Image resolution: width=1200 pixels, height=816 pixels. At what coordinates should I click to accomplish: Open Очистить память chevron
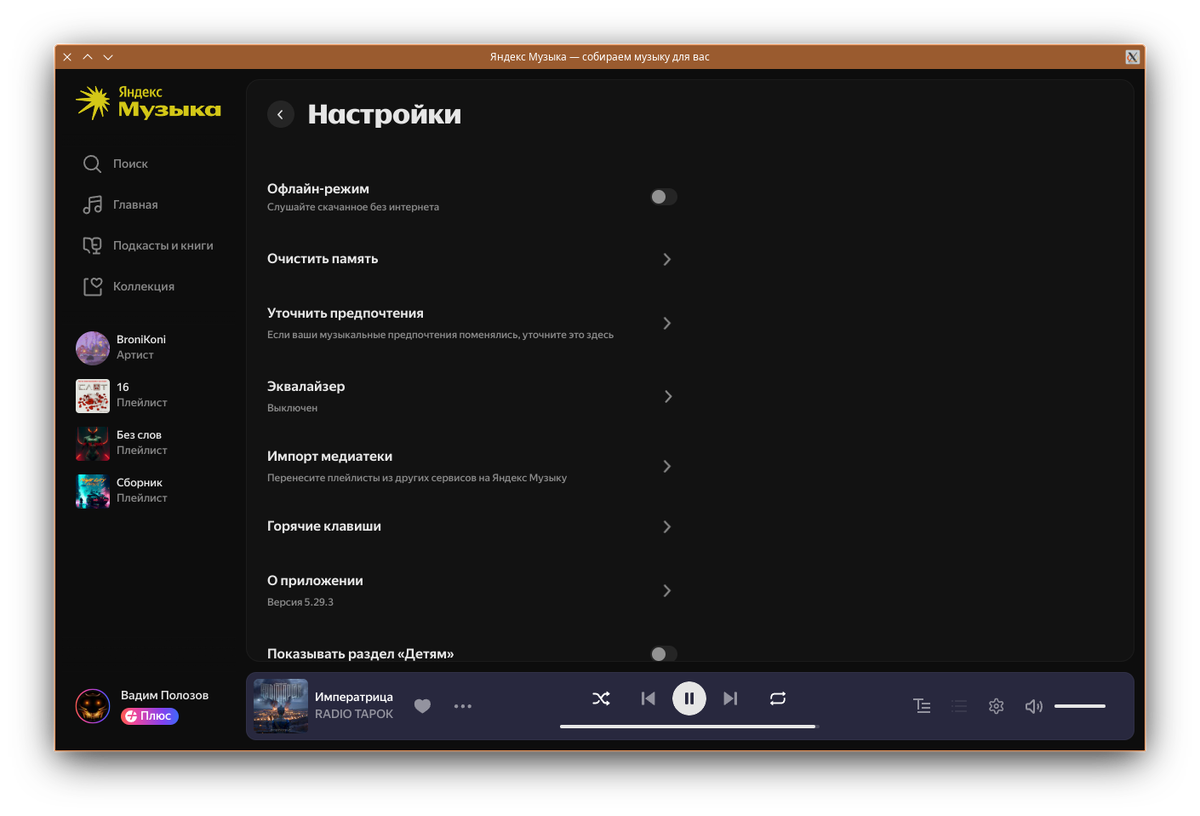[667, 259]
